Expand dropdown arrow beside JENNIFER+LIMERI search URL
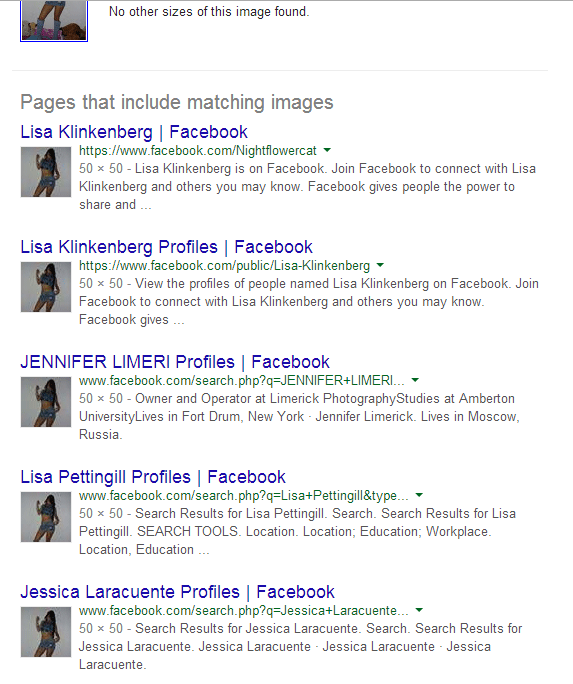This screenshot has height=684, width=573. [x=415, y=380]
